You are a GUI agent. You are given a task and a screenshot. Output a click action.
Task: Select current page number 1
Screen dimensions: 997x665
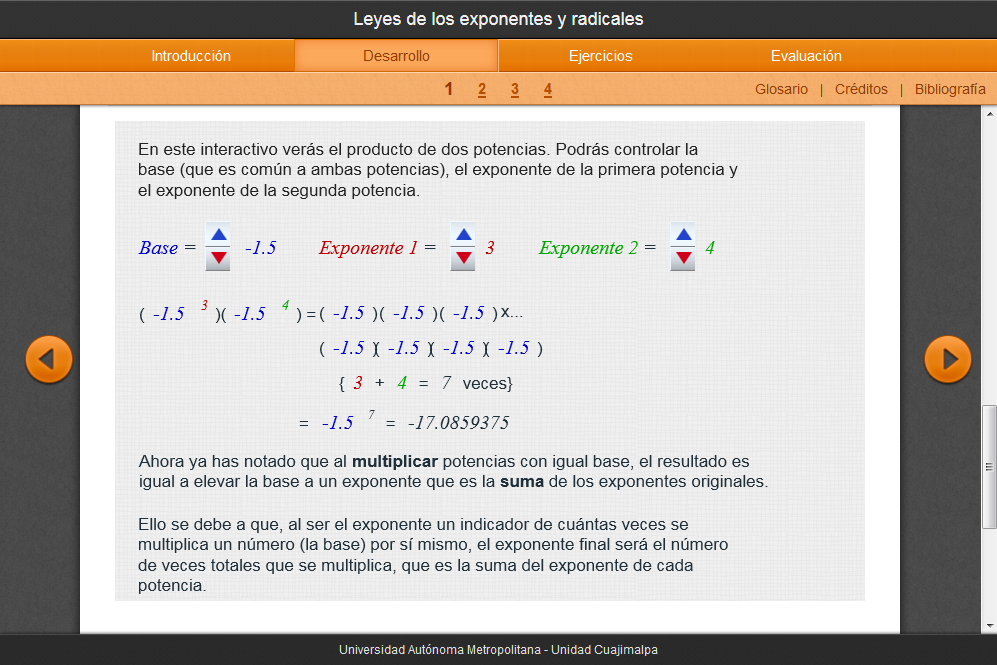click(x=449, y=89)
